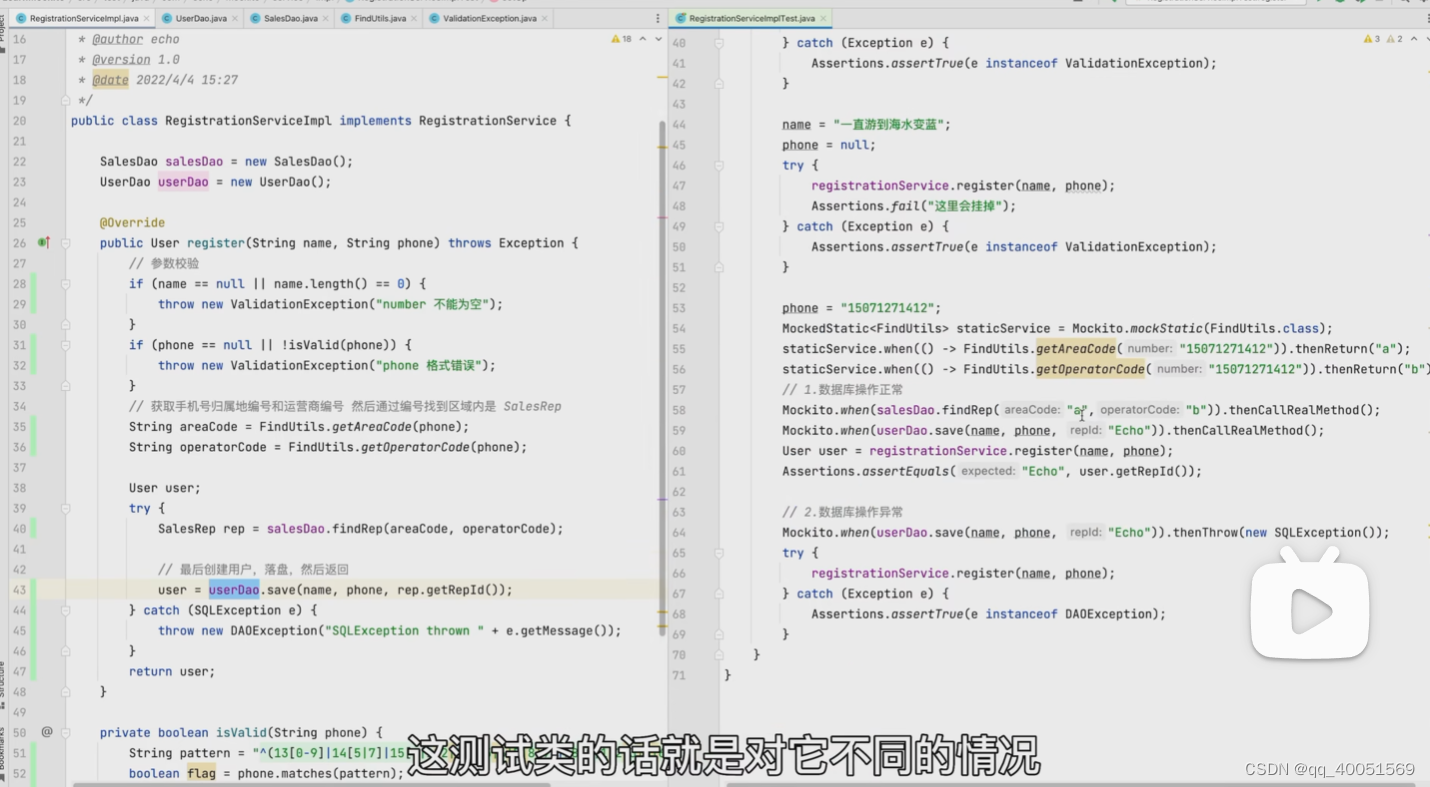Click "return user;" on line 47
1430x787 pixels.
click(x=172, y=672)
